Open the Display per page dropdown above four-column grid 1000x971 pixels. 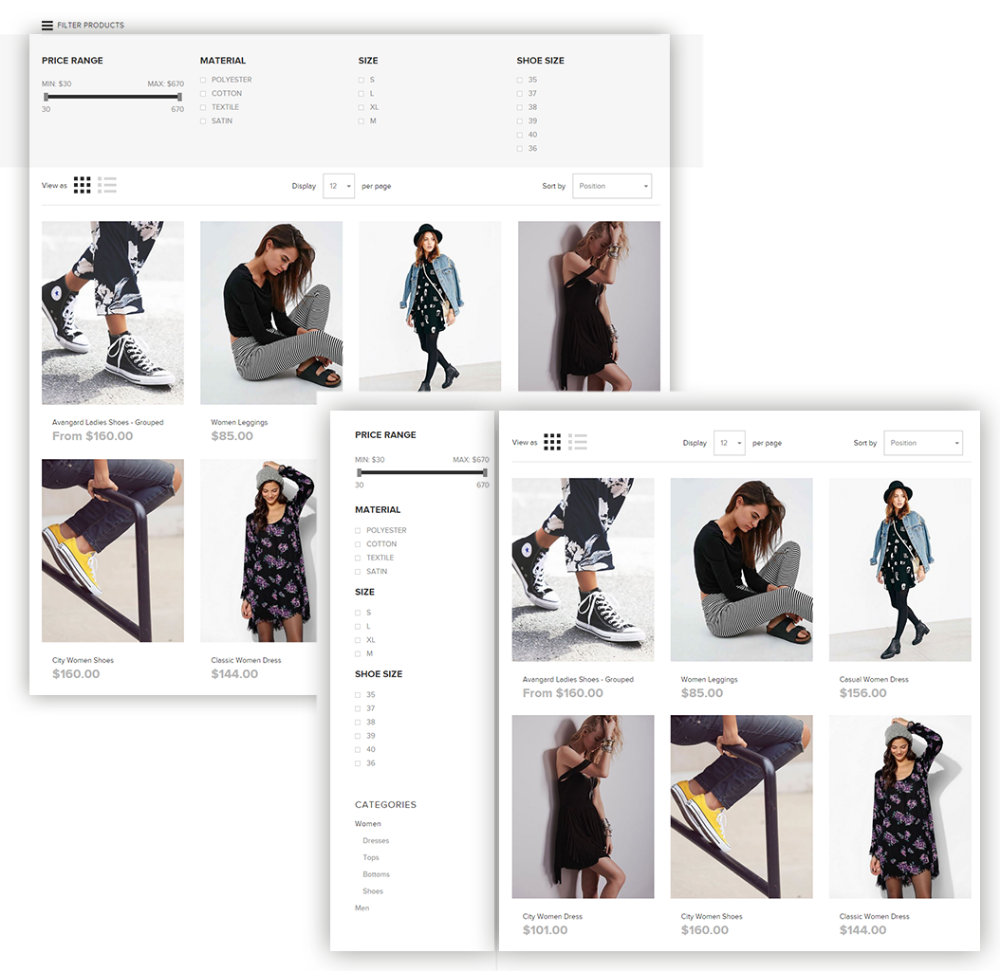[x=339, y=186]
